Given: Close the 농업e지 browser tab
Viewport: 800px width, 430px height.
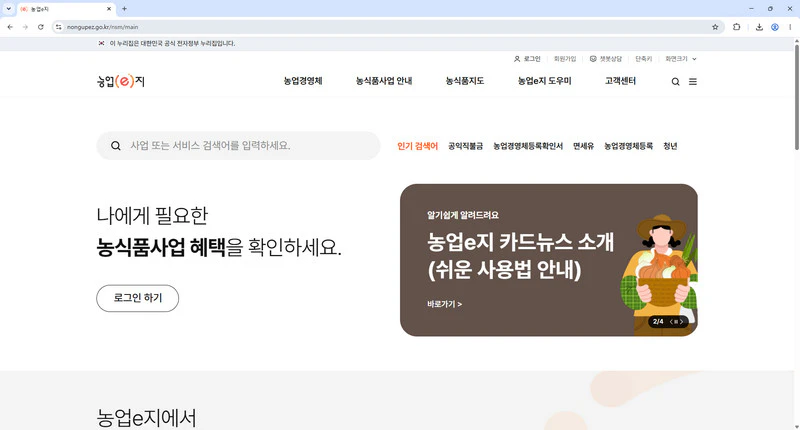Looking at the screenshot, I should tap(109, 9).
